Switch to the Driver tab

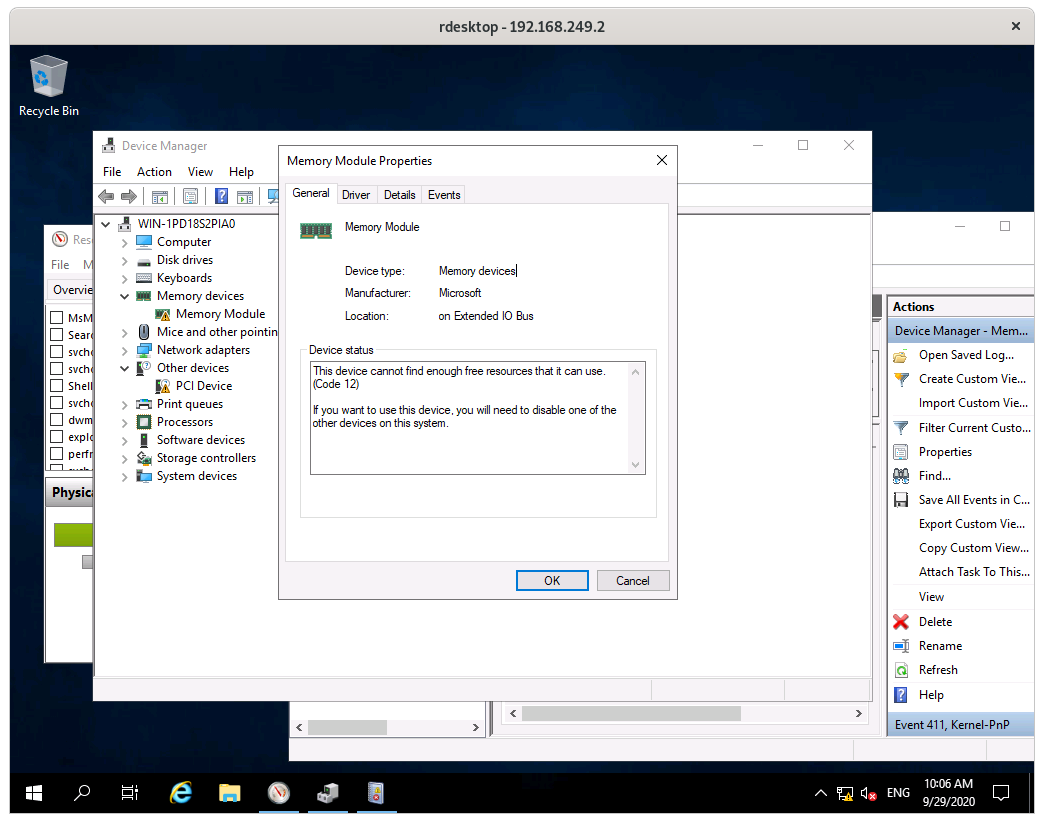click(356, 194)
